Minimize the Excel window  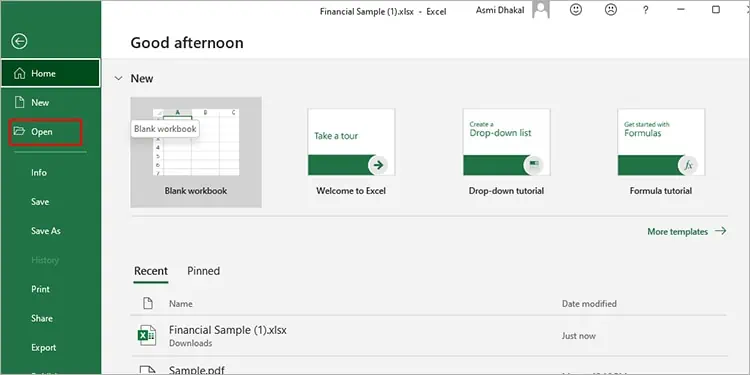point(681,10)
